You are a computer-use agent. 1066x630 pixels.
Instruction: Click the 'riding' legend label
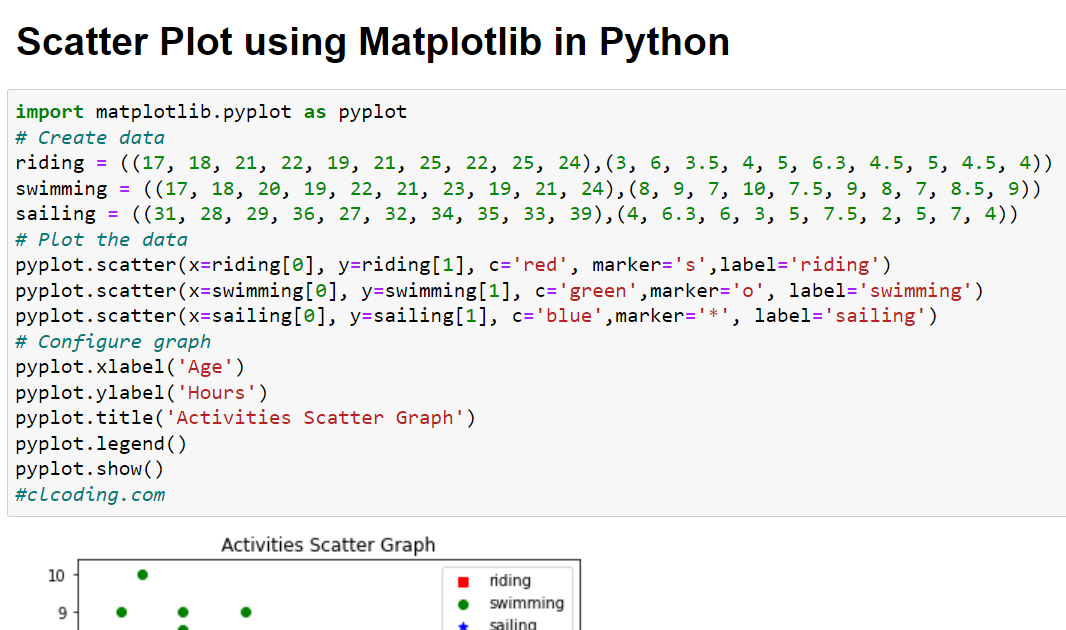(510, 581)
